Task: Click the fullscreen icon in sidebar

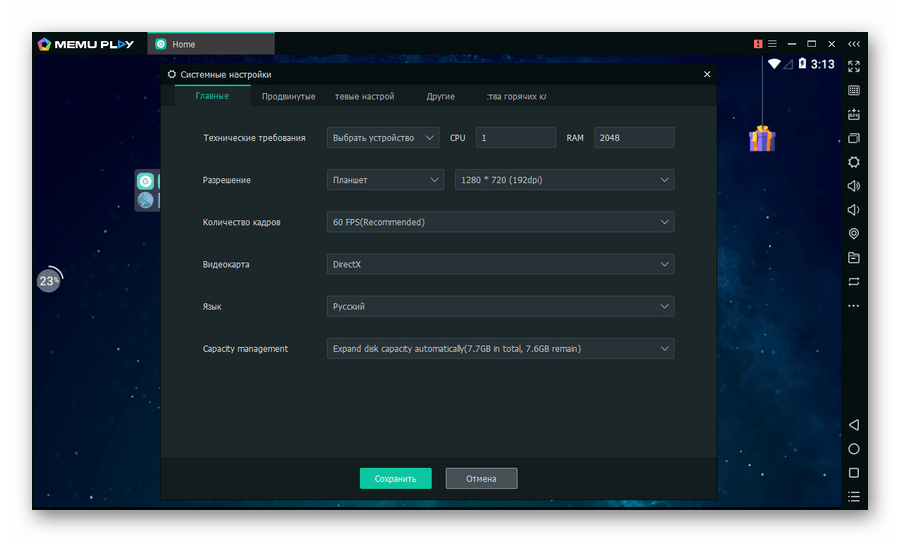Action: [x=854, y=67]
